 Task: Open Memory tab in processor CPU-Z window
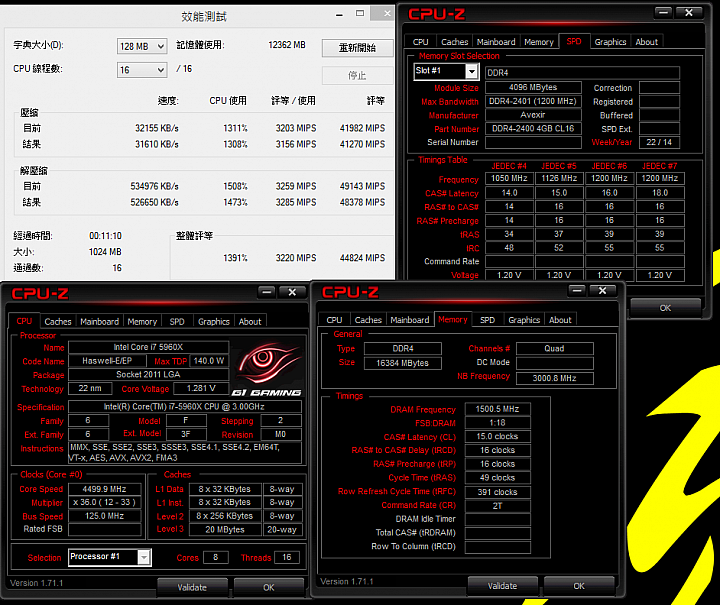pos(142,322)
